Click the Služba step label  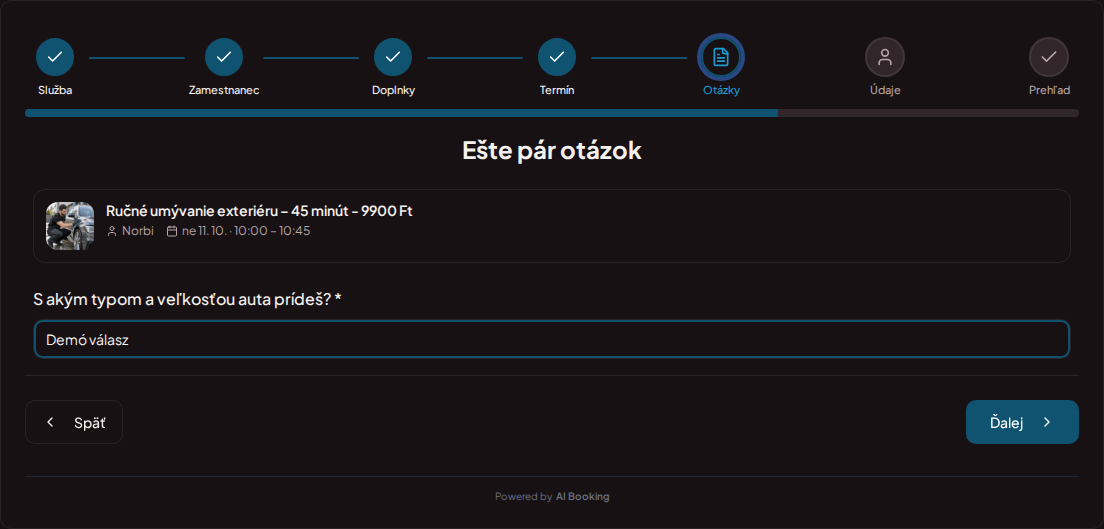55,90
